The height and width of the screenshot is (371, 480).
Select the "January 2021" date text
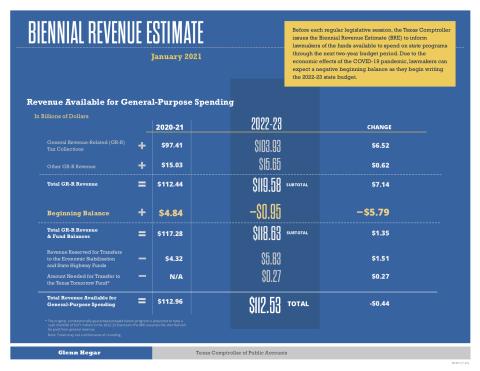[176, 57]
